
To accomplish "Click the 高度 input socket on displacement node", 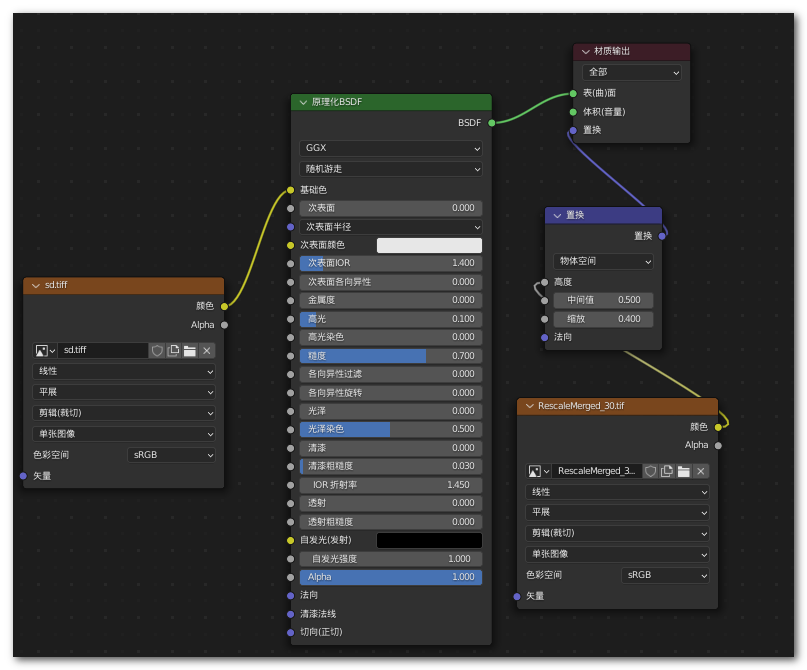I will pyautogui.click(x=545, y=282).
